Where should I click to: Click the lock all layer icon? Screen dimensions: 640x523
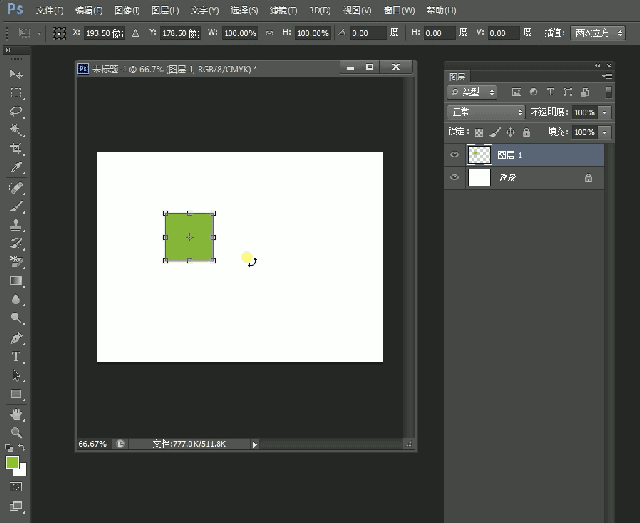point(526,132)
